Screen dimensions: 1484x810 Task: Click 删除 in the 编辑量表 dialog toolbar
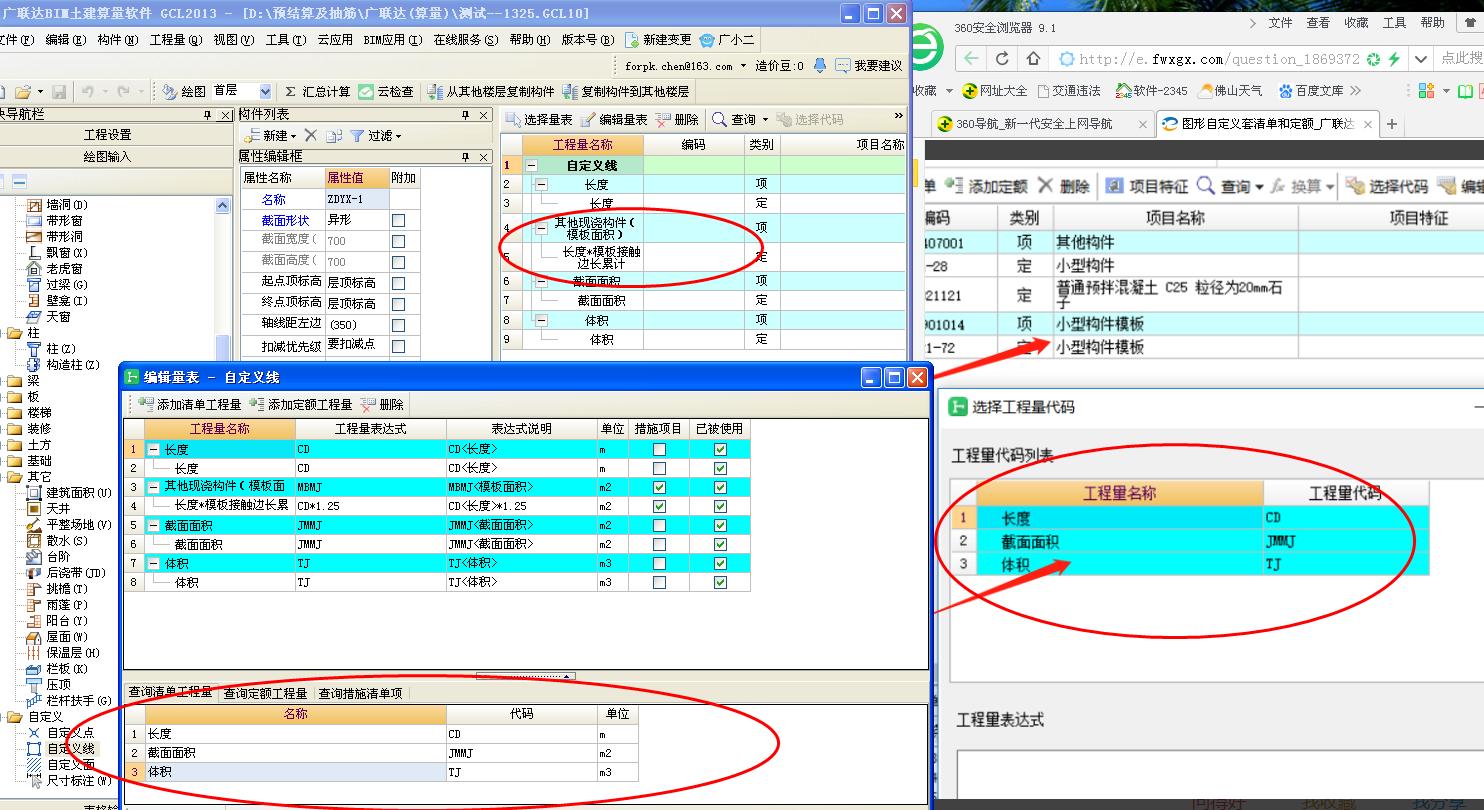(382, 404)
